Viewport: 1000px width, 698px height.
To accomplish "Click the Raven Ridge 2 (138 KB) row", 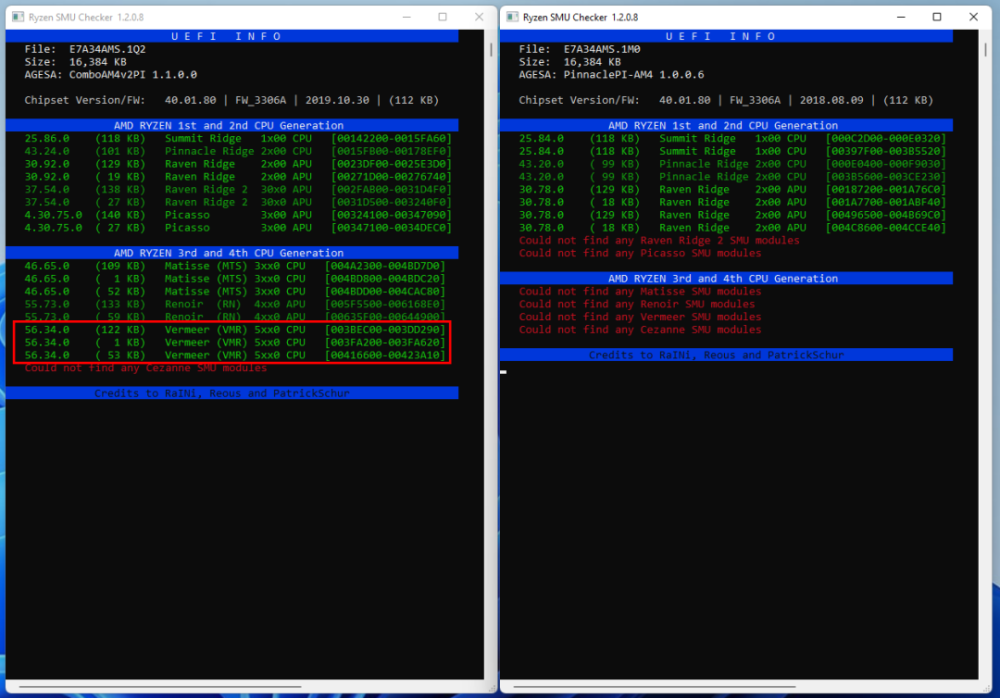I will pos(238,189).
